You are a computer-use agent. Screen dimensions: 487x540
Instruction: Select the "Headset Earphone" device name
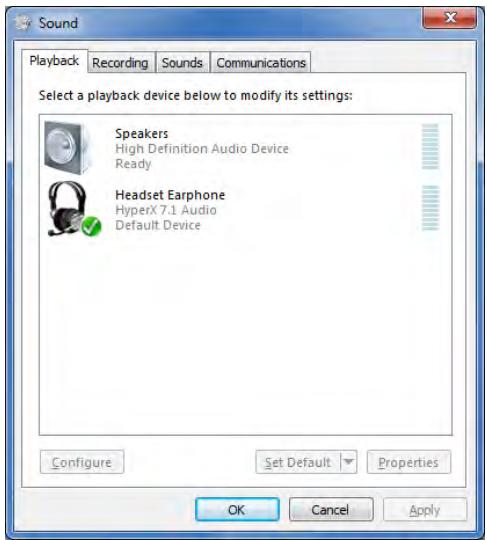pyautogui.click(x=170, y=195)
